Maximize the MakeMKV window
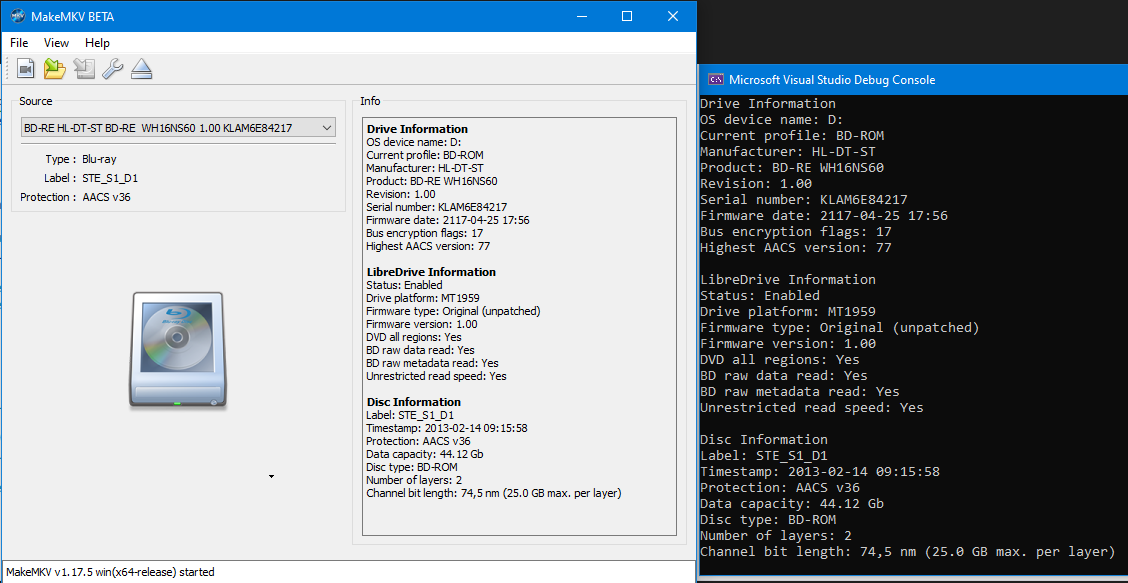This screenshot has height=583, width=1128. tap(627, 16)
